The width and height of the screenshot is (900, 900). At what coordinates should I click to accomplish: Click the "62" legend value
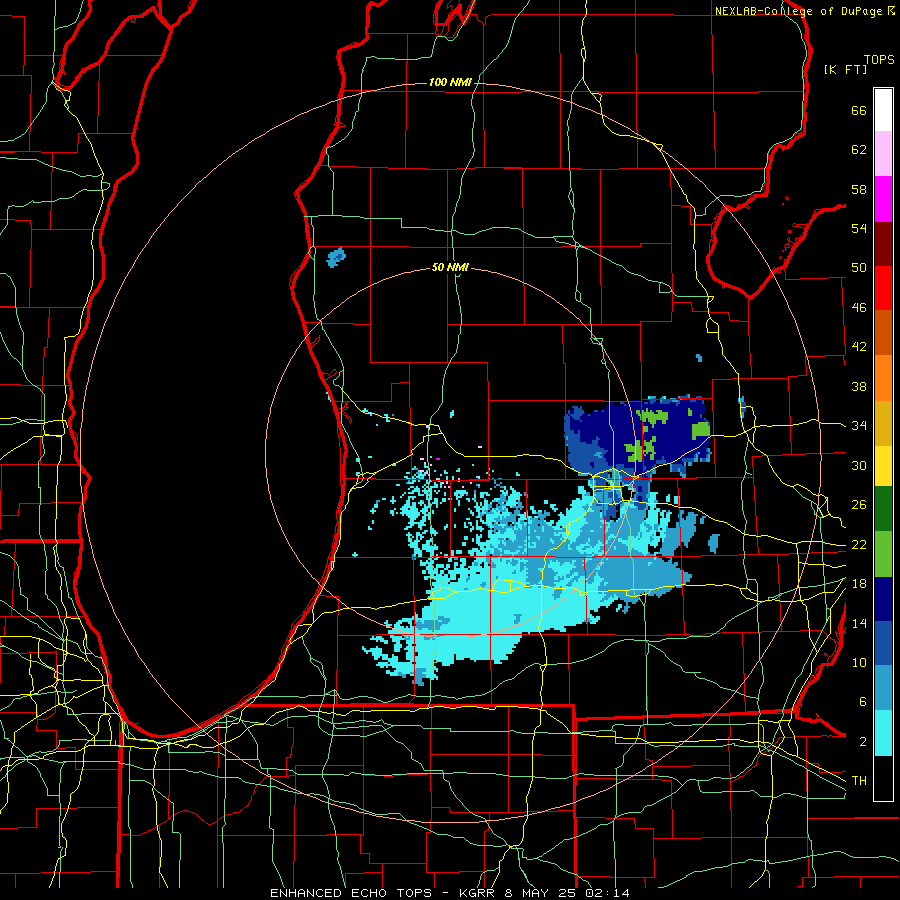(x=859, y=150)
